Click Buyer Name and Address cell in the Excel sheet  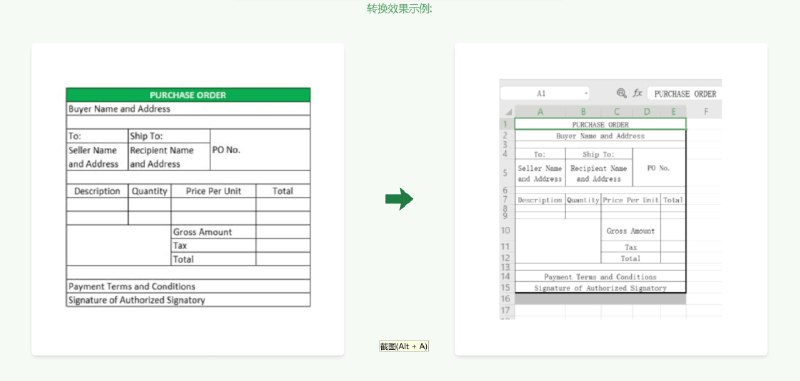601,136
